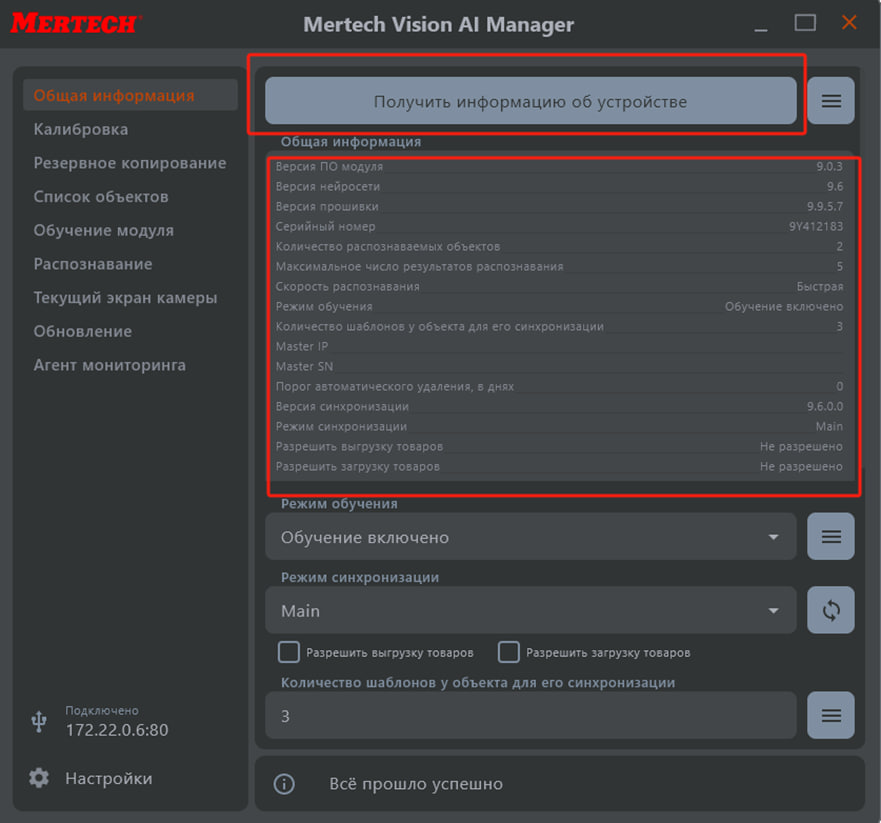The width and height of the screenshot is (881, 823).
Task: Open Агент мониторинга in the sidebar
Action: (110, 365)
